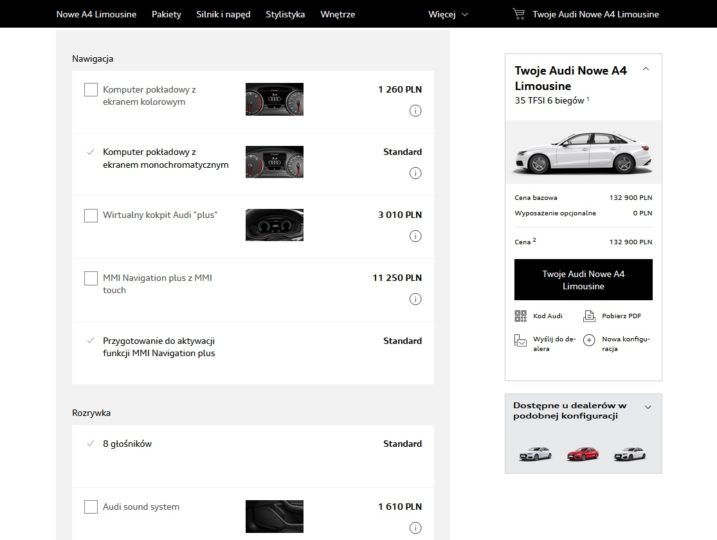Viewport: 717px width, 540px height.
Task: View info for MMI Navigation plus
Action: pos(415,299)
